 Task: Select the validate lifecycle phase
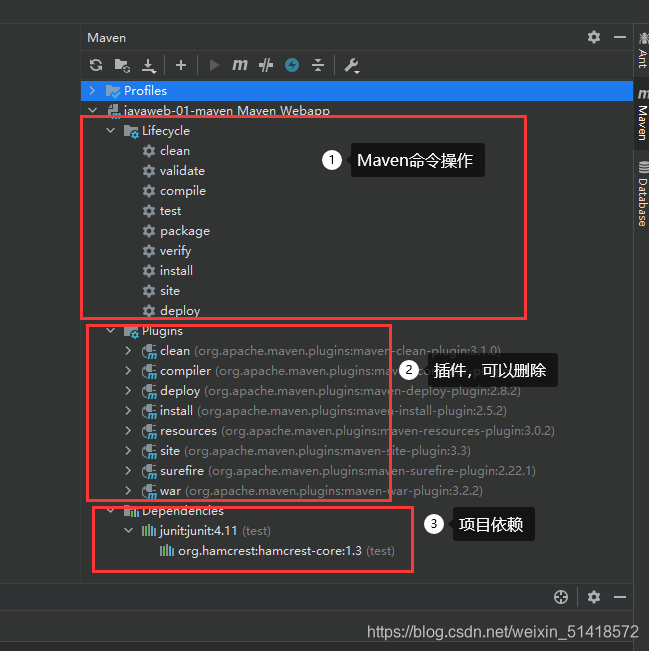tap(182, 171)
